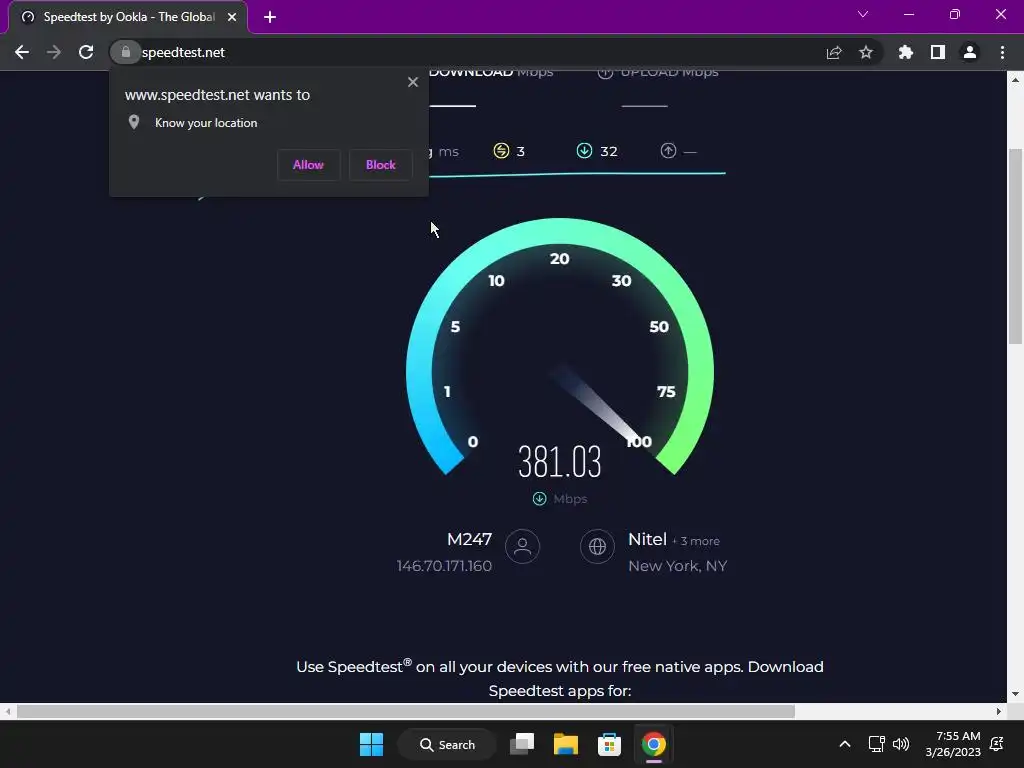Viewport: 1024px width, 768px height.
Task: Block the location permission request
Action: pos(380,165)
